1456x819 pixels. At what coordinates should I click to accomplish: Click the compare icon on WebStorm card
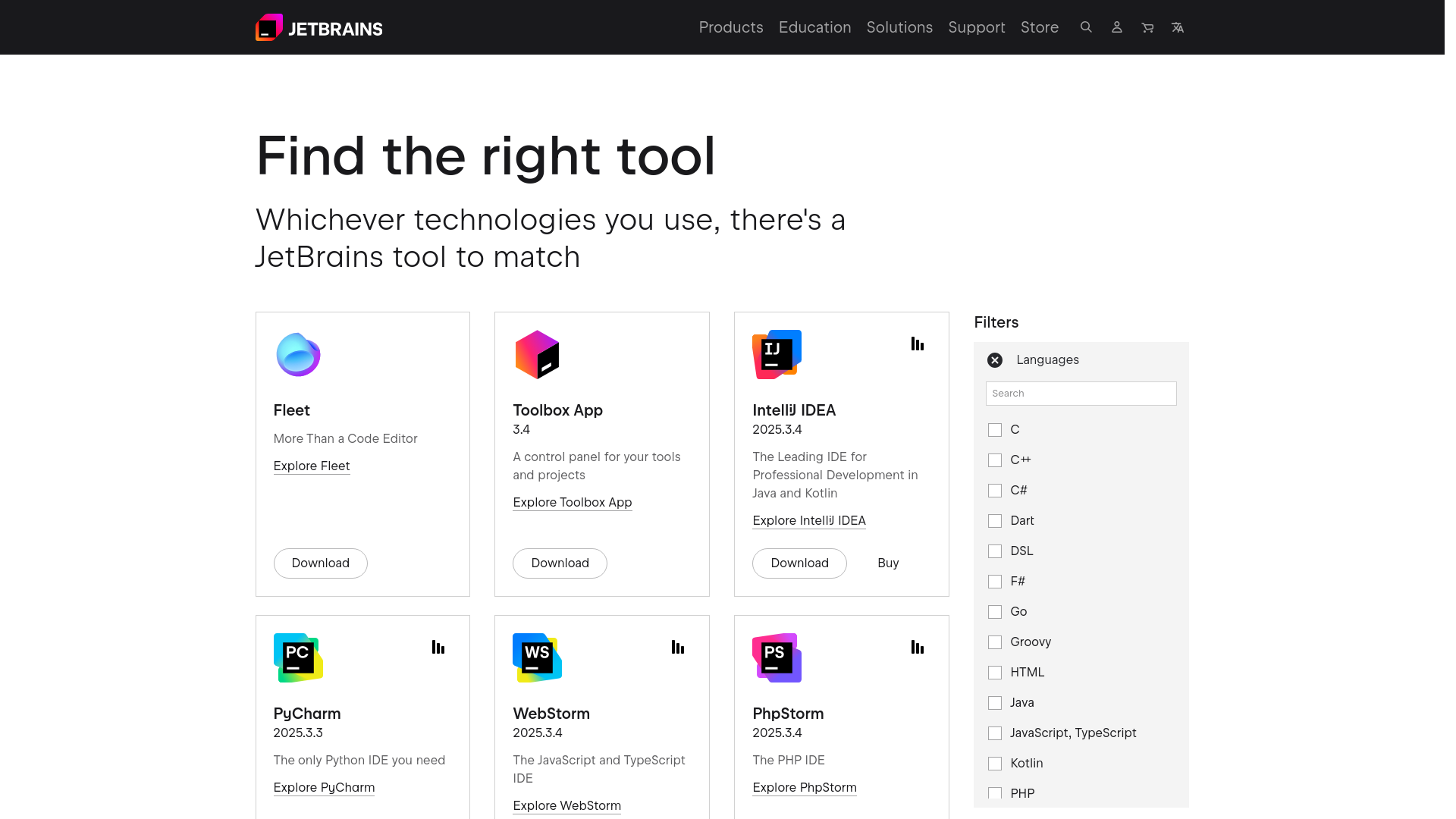click(x=678, y=648)
